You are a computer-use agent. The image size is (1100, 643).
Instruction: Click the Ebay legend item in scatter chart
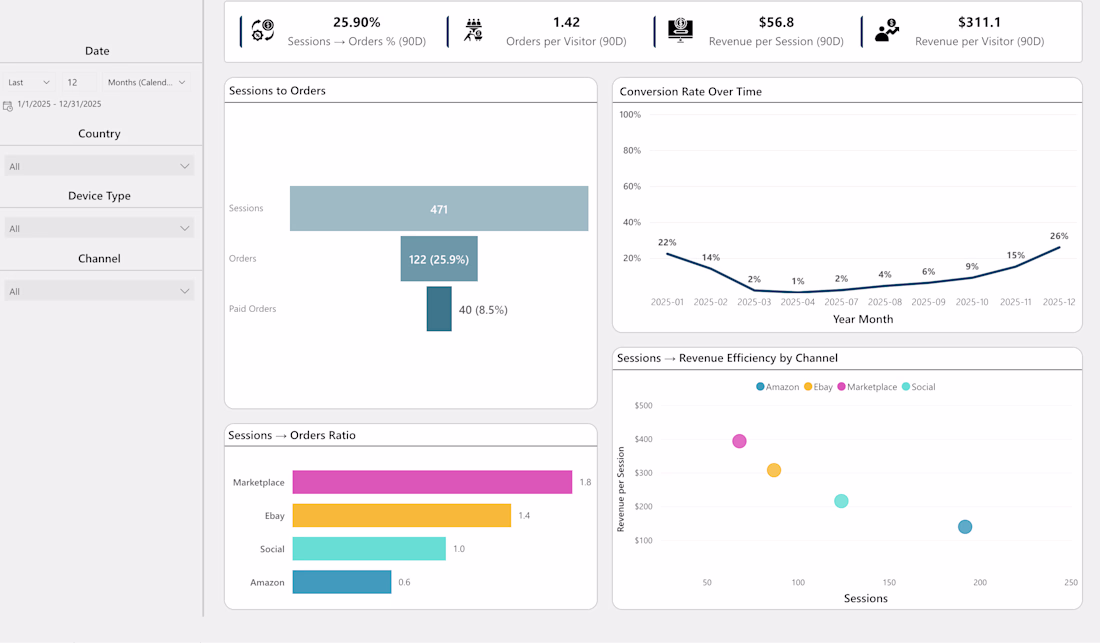tap(818, 386)
